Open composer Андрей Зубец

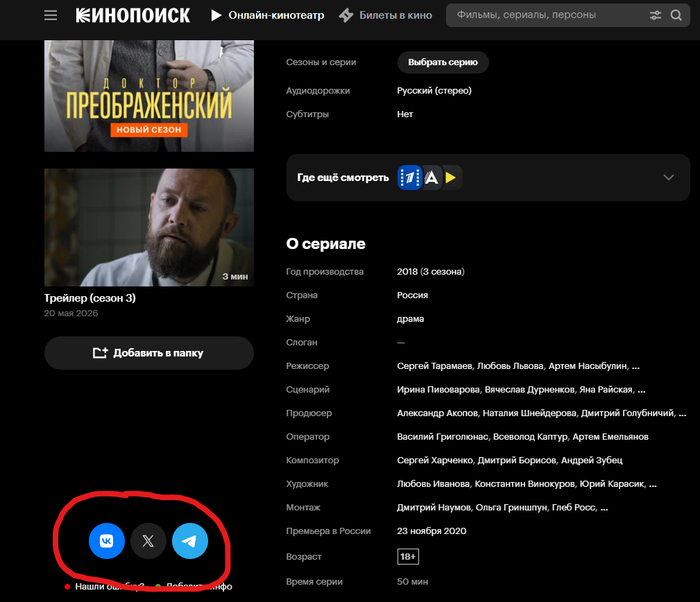592,460
